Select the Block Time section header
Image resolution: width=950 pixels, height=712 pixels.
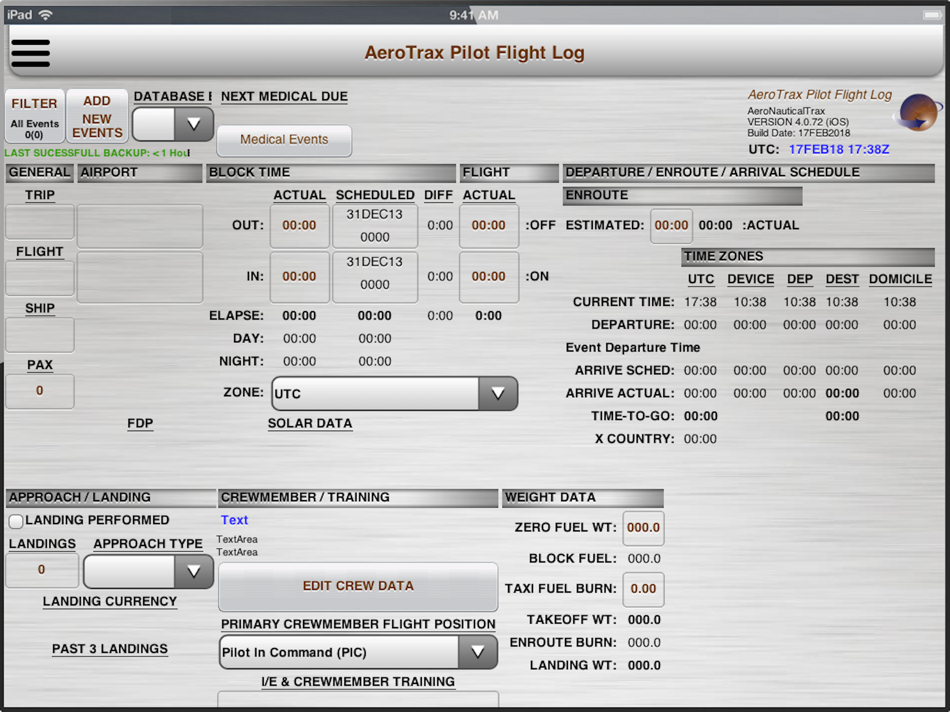point(331,173)
